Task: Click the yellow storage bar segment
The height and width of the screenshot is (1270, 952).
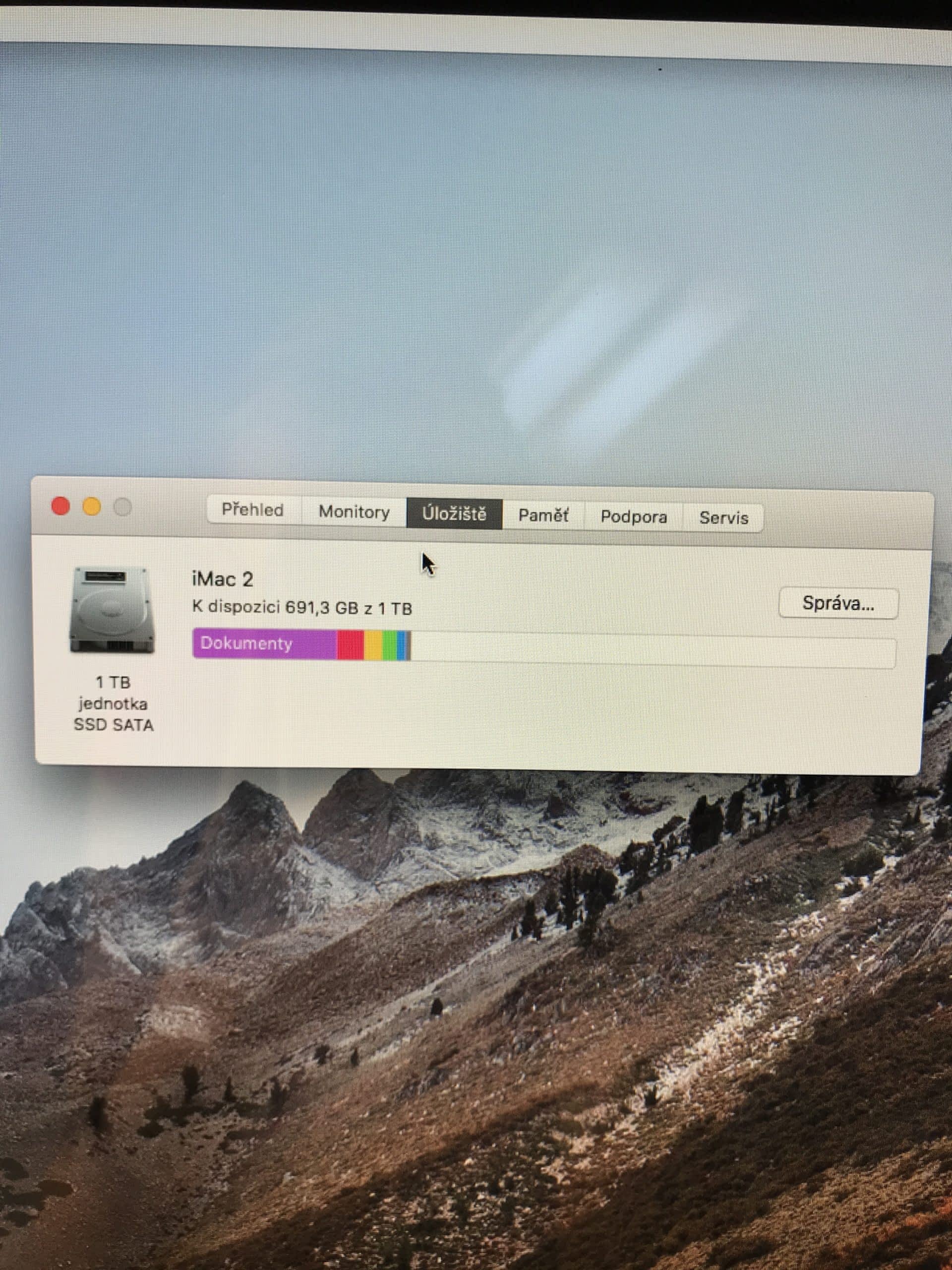Action: pos(373,645)
